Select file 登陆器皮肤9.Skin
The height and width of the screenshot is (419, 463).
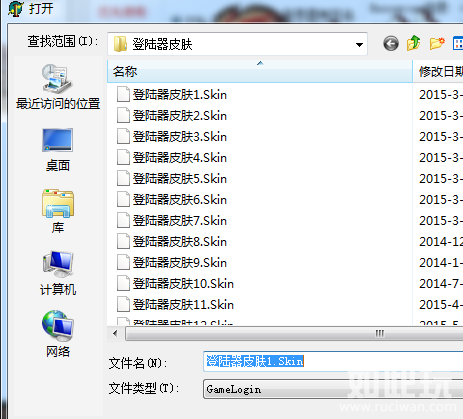point(180,262)
